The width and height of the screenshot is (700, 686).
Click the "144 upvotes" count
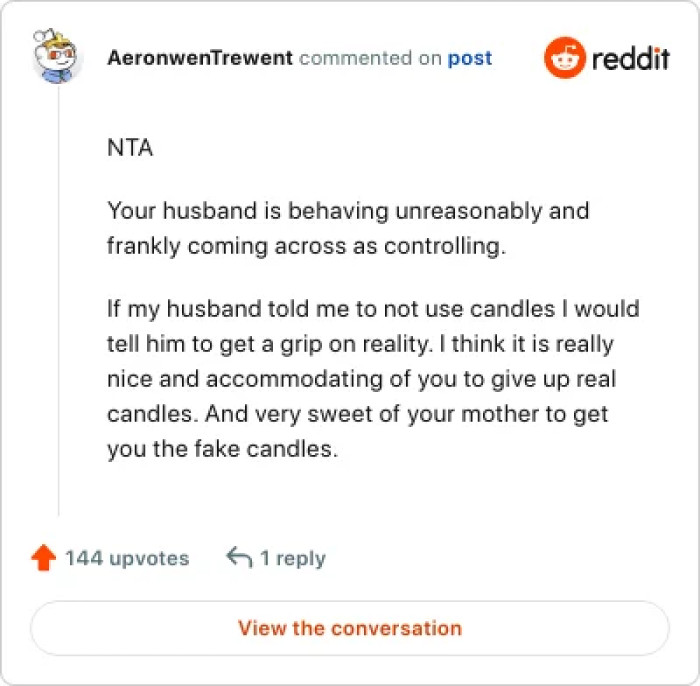point(127,558)
